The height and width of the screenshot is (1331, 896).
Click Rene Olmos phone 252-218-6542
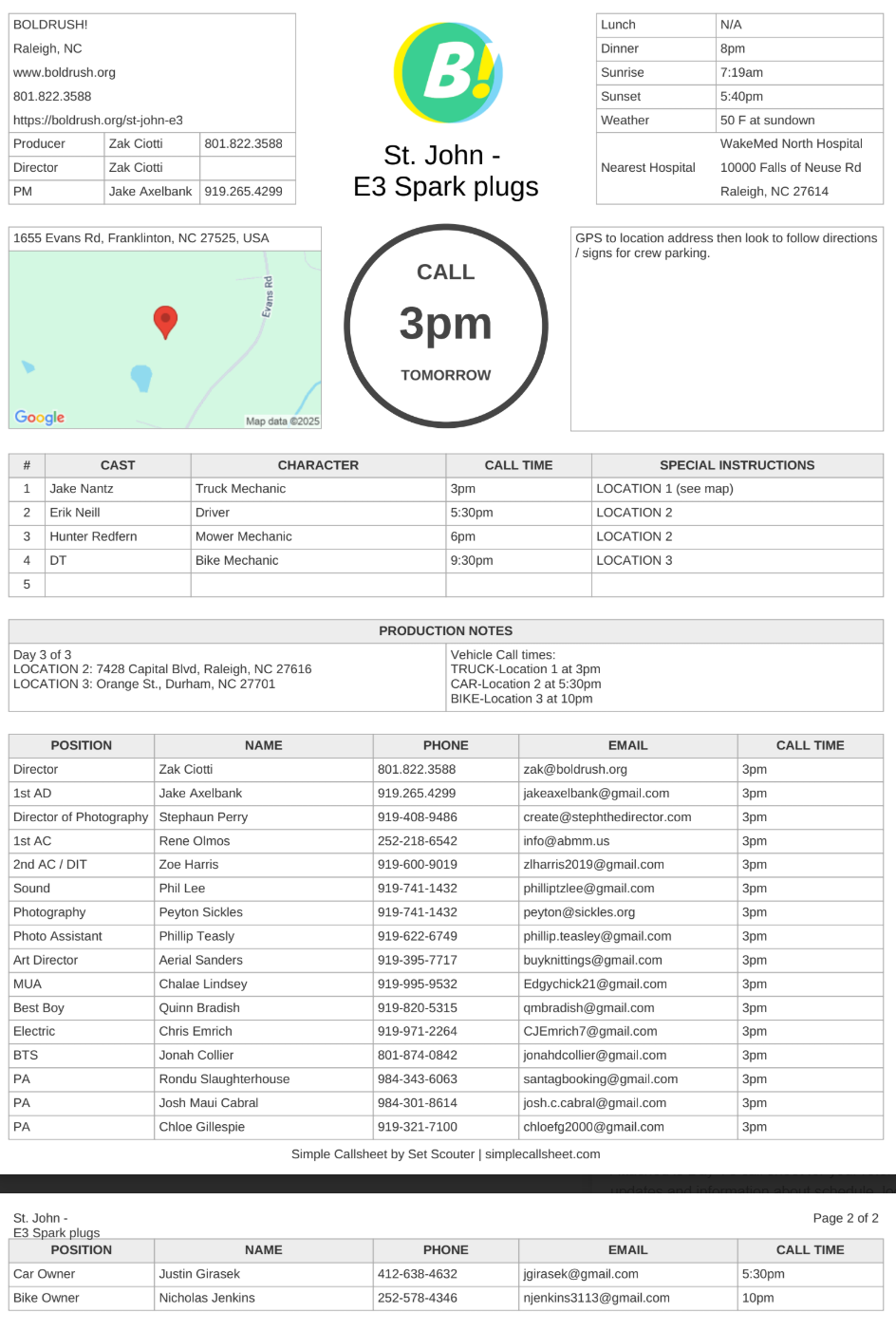(418, 841)
